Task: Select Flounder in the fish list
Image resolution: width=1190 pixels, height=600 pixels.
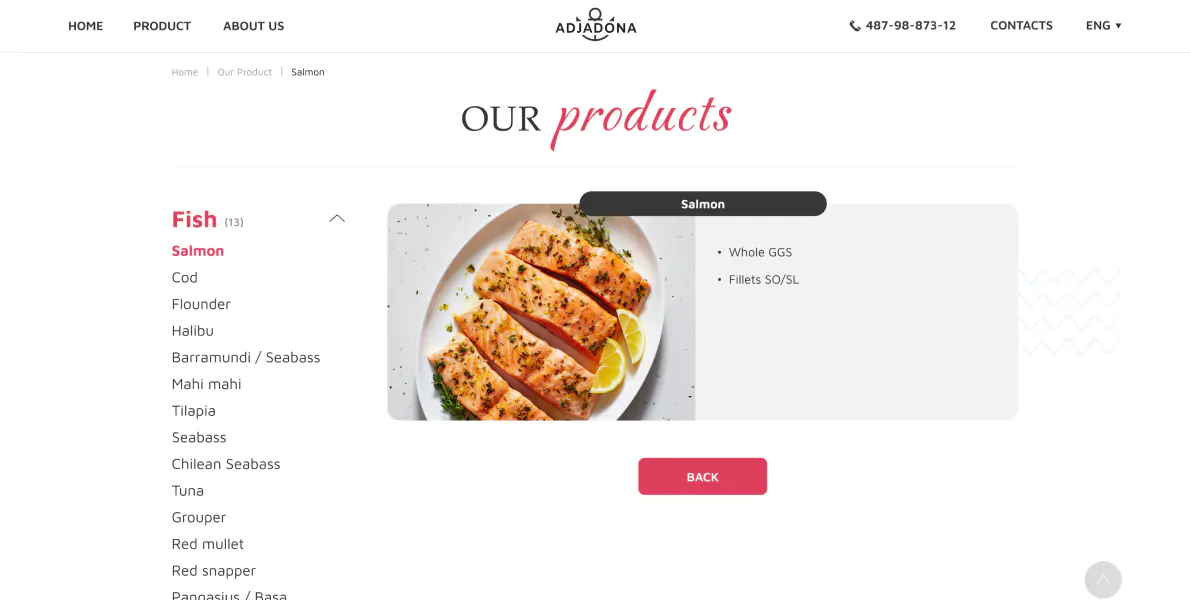Action: (200, 304)
